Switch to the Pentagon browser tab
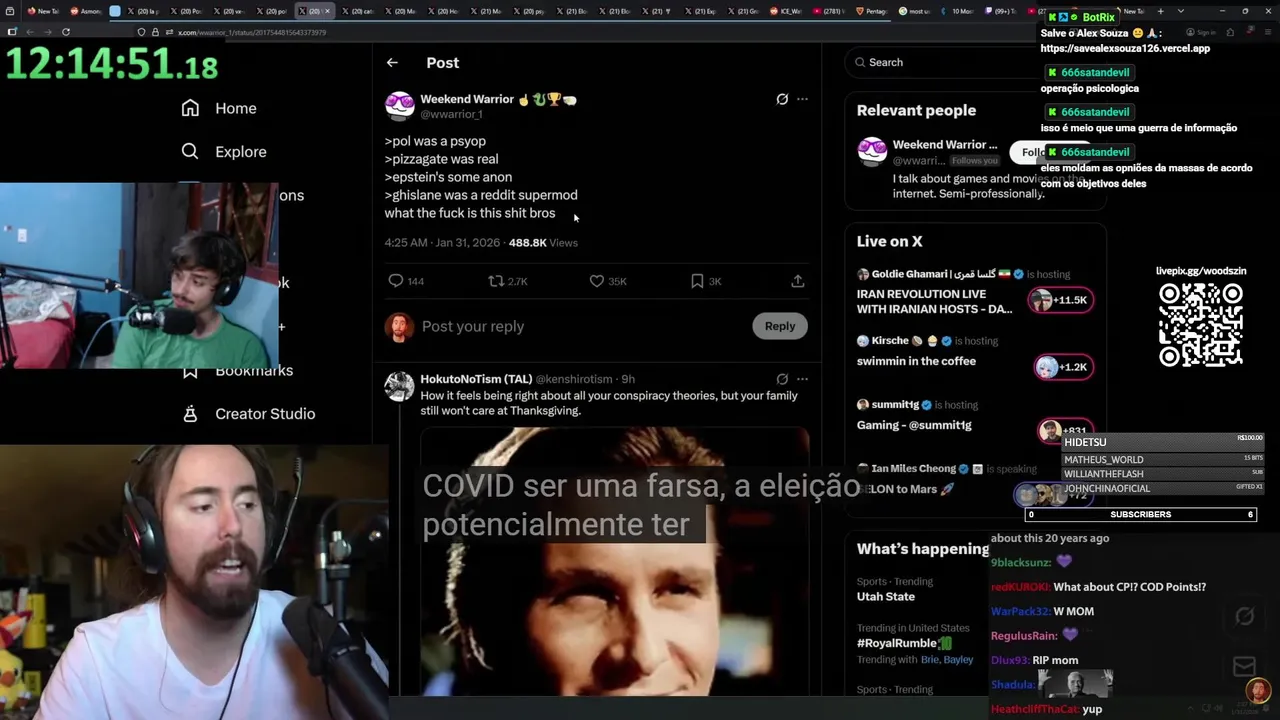This screenshot has width=1280, height=720. click(x=872, y=11)
